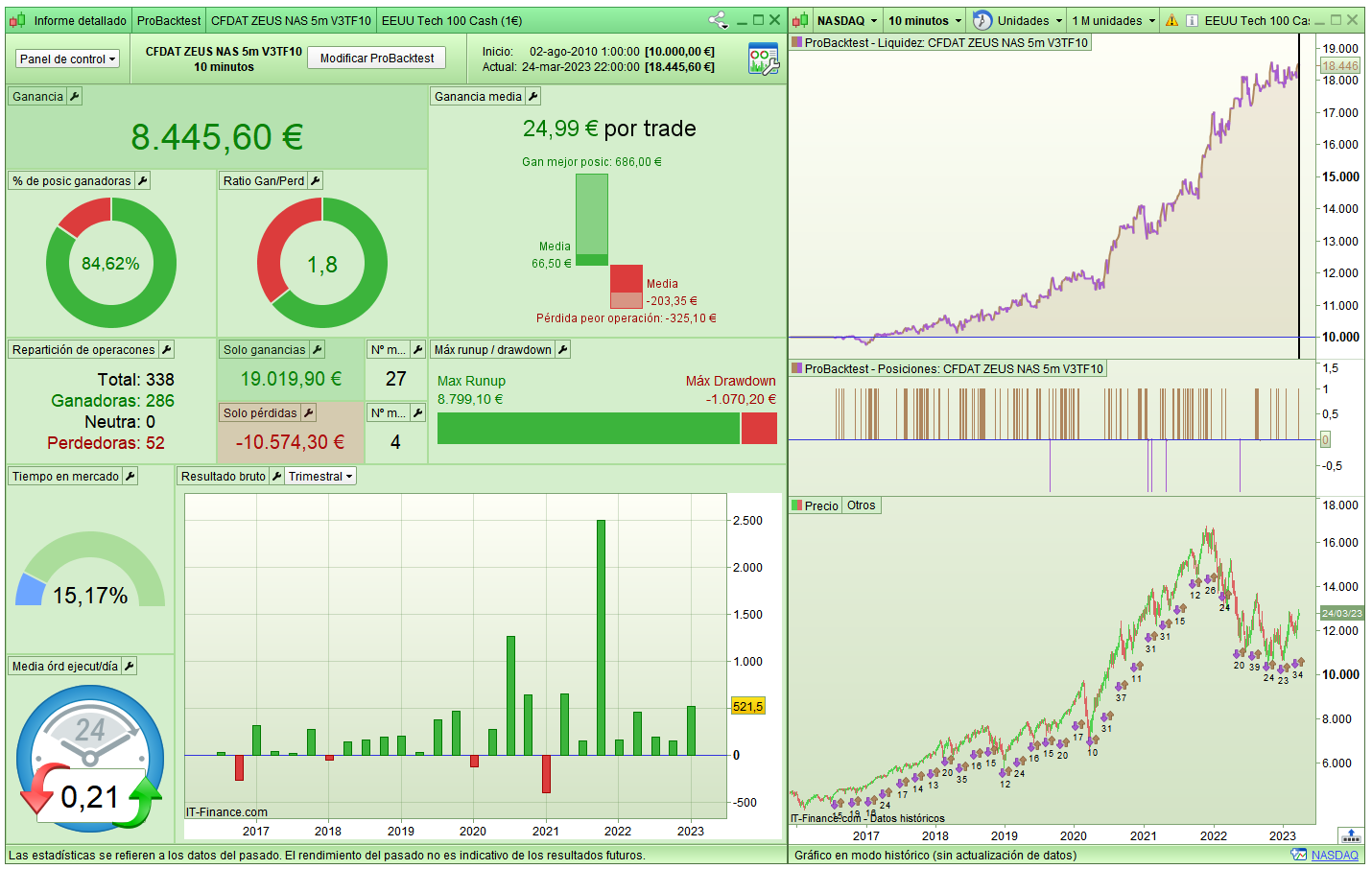Click the tallest green bar in Resultado bruto chart
The height and width of the screenshot is (869, 1372).
click(601, 637)
